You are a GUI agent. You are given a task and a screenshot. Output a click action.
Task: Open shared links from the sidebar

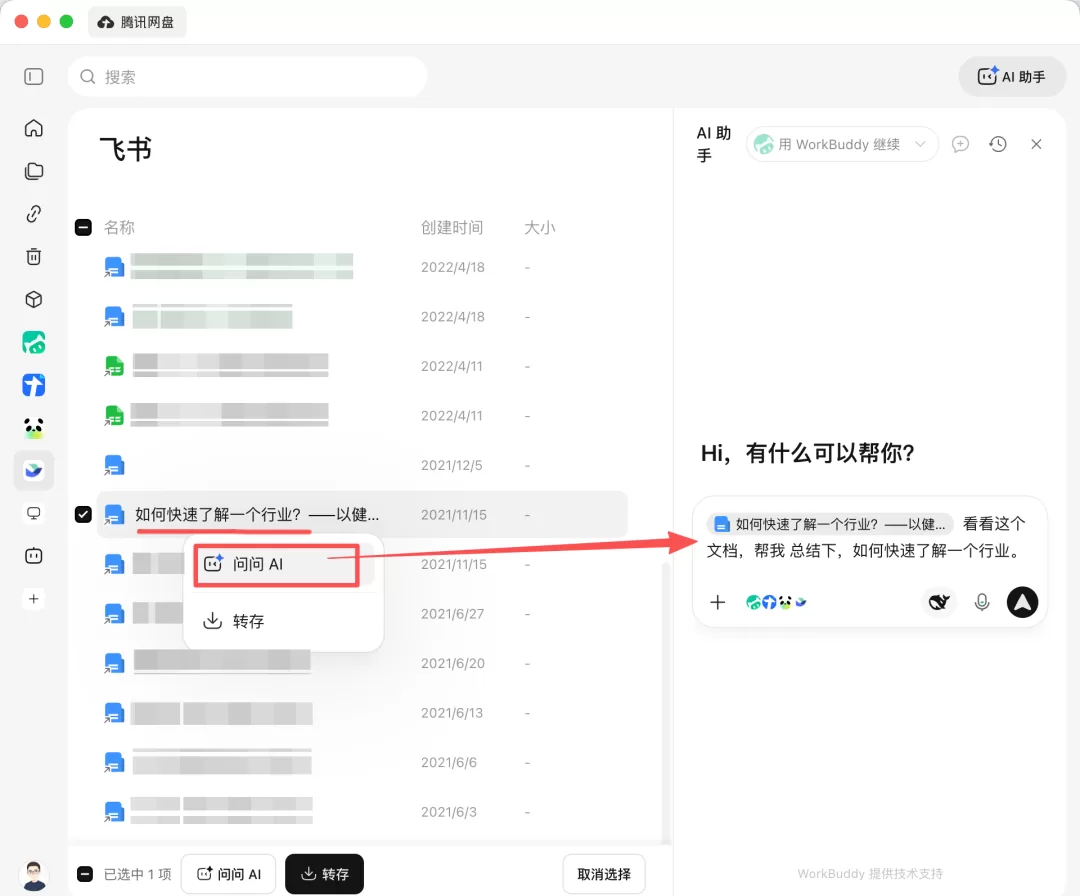33,213
